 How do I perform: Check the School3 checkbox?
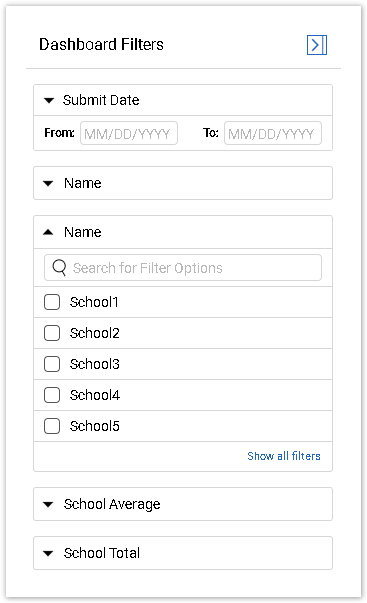point(52,364)
